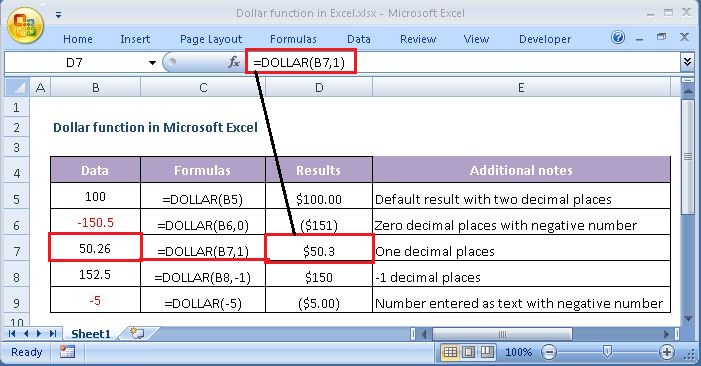701x366 pixels.
Task: Go to last sheet navigation arrow
Action: pos(53,333)
